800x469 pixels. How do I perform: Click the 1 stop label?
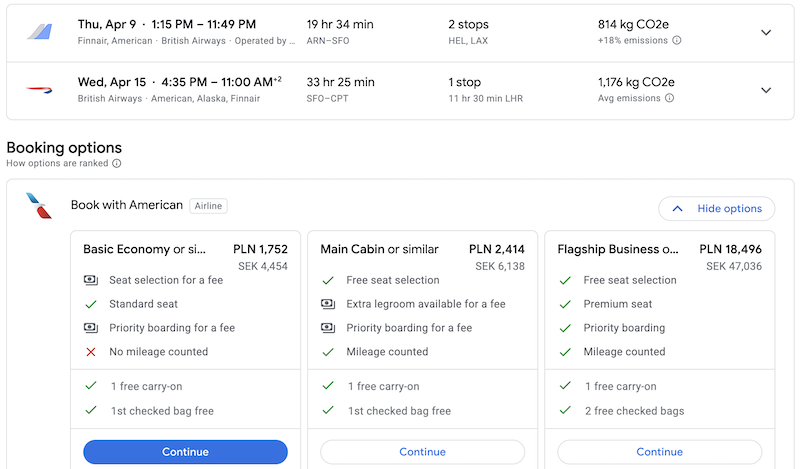464,82
